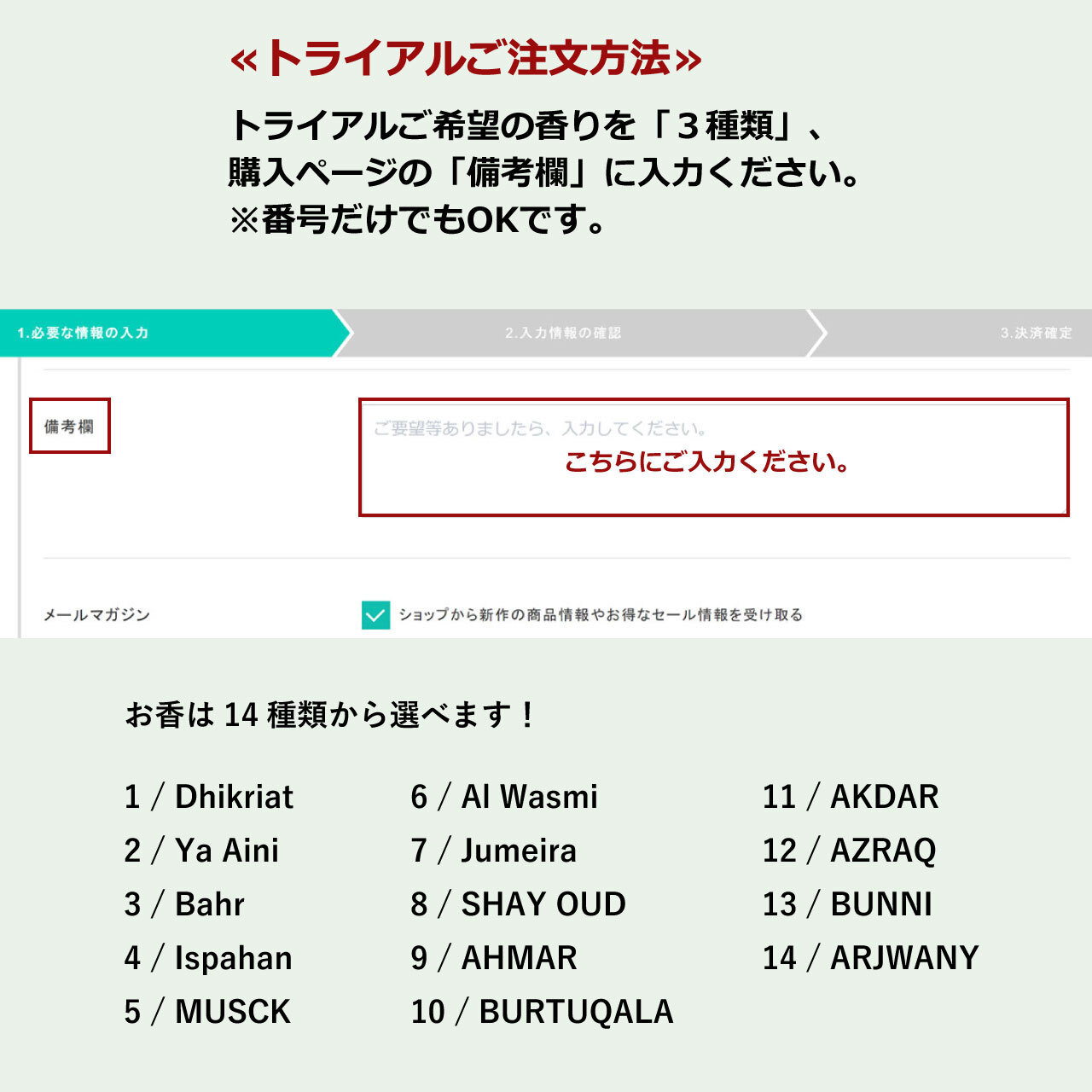Click the トライアルご注文方法 heading
Viewport: 1092px width, 1092px height.
tap(466, 59)
